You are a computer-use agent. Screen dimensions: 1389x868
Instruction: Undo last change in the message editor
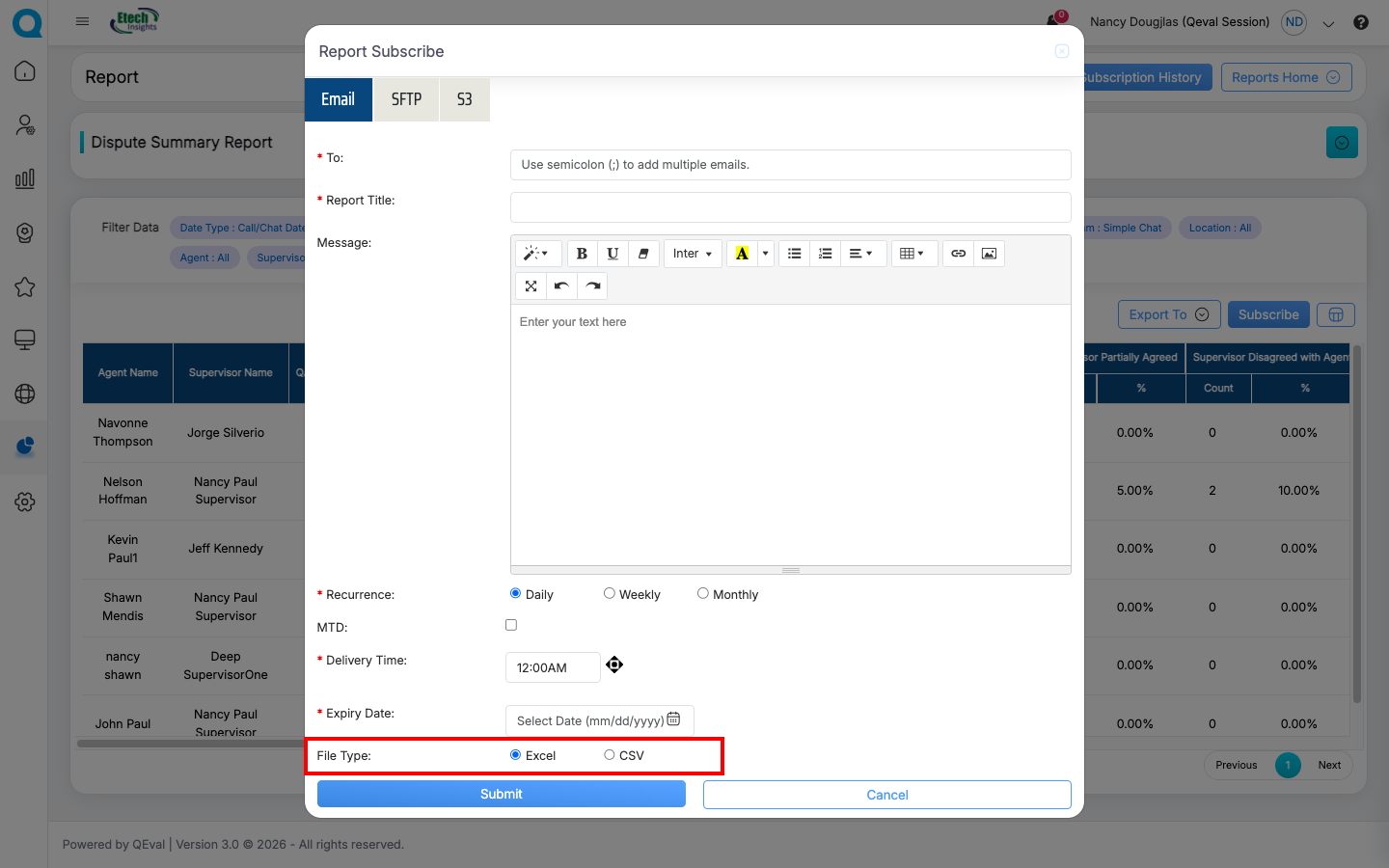tap(561, 285)
